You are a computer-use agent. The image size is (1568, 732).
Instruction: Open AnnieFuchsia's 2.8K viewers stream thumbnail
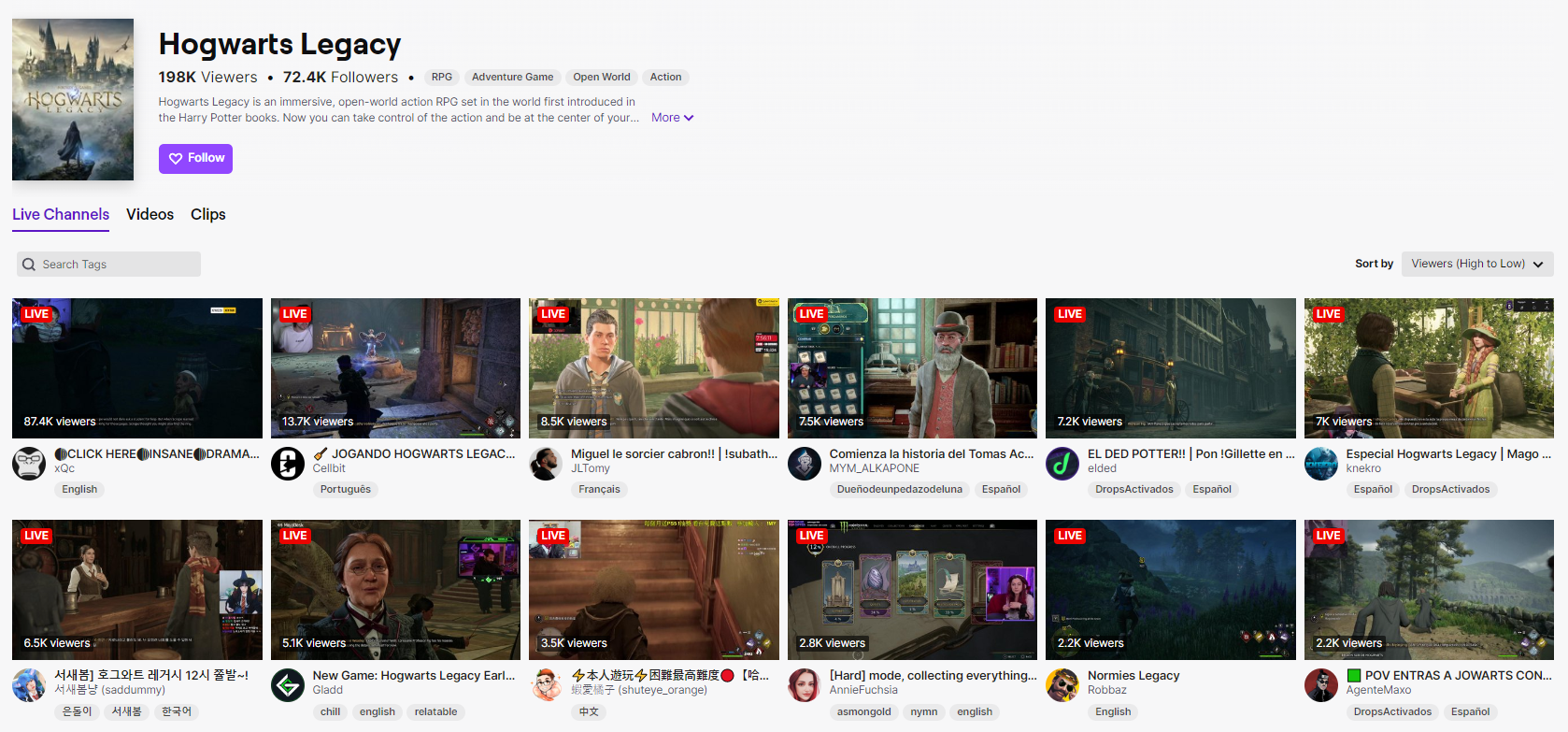(x=912, y=590)
